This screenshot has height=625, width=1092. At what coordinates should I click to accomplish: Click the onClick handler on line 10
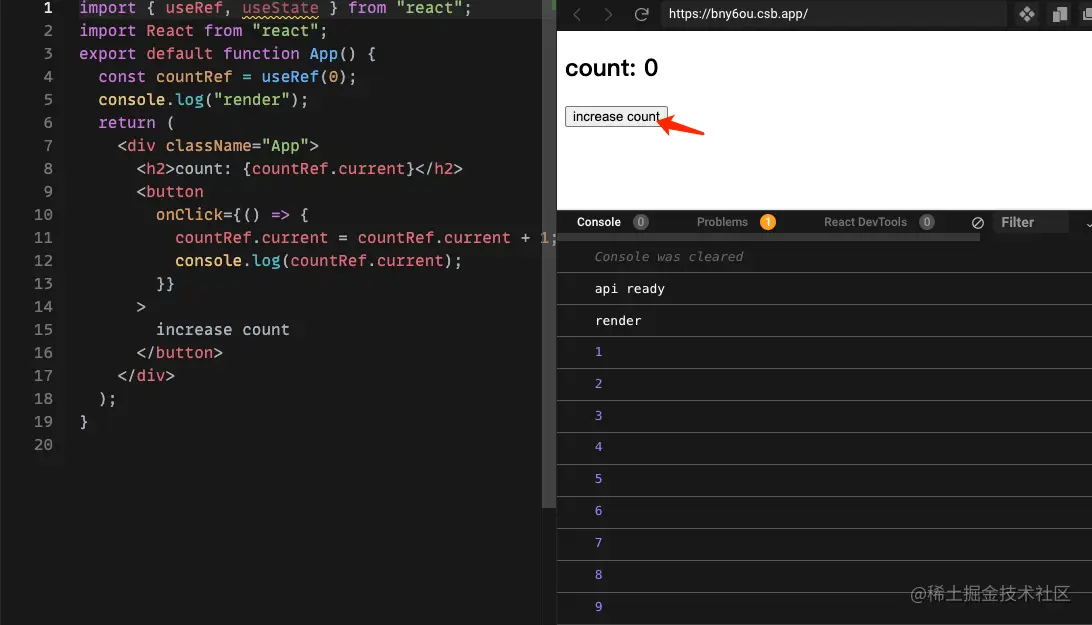[232, 215]
